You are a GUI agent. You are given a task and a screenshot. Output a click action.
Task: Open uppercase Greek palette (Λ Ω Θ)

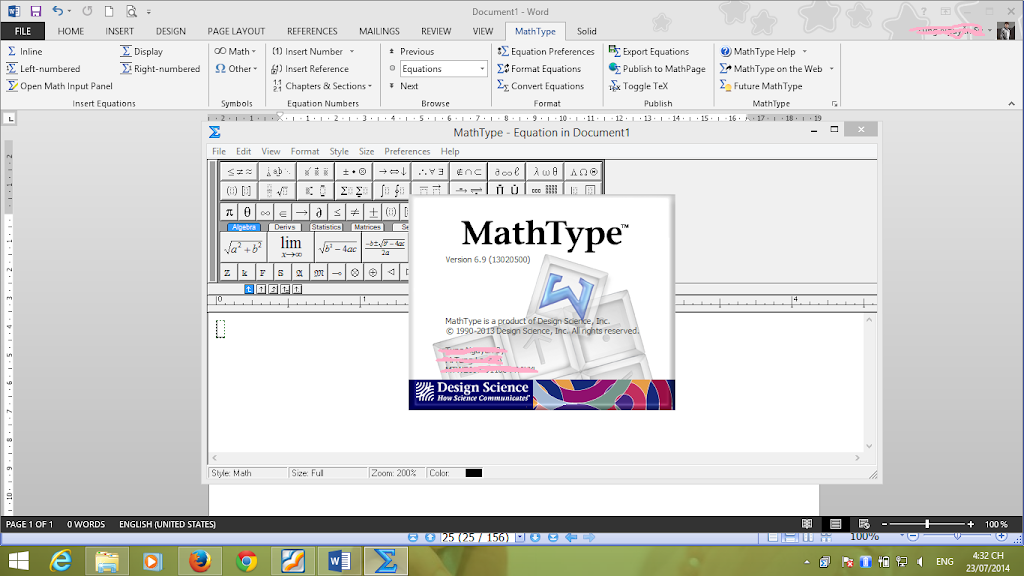[x=583, y=172]
